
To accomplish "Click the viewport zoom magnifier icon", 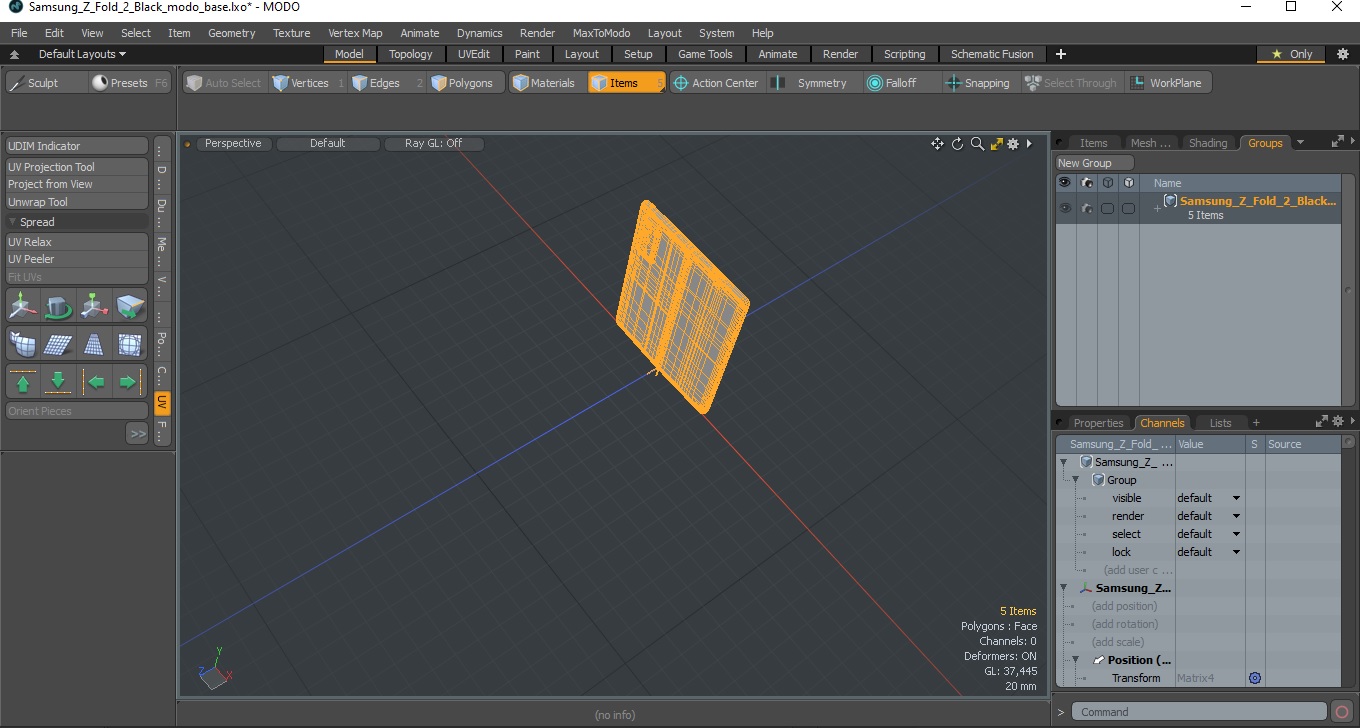I will [x=977, y=144].
